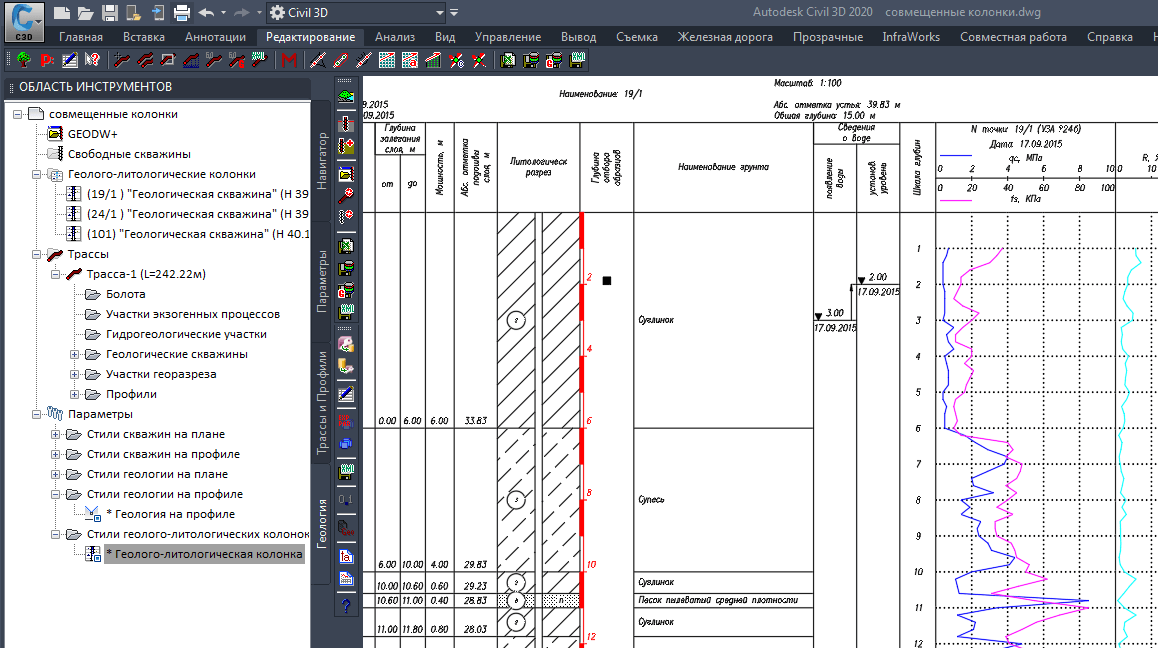Select borehole (101) Геологическая скважина in tree

198,234
